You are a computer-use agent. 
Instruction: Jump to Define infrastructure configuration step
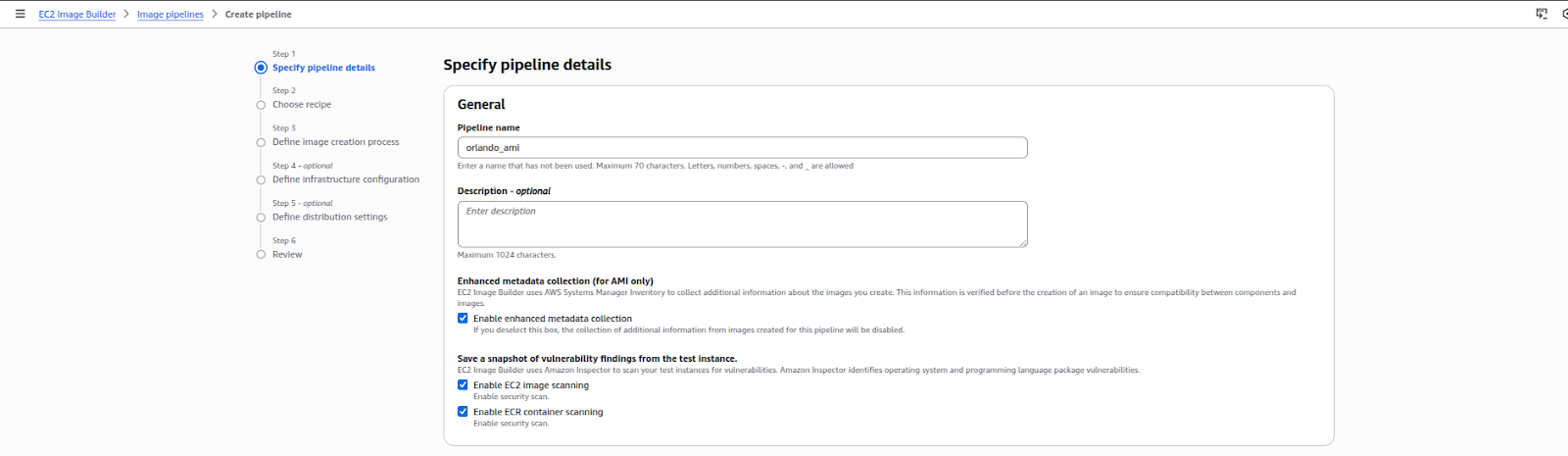345,179
